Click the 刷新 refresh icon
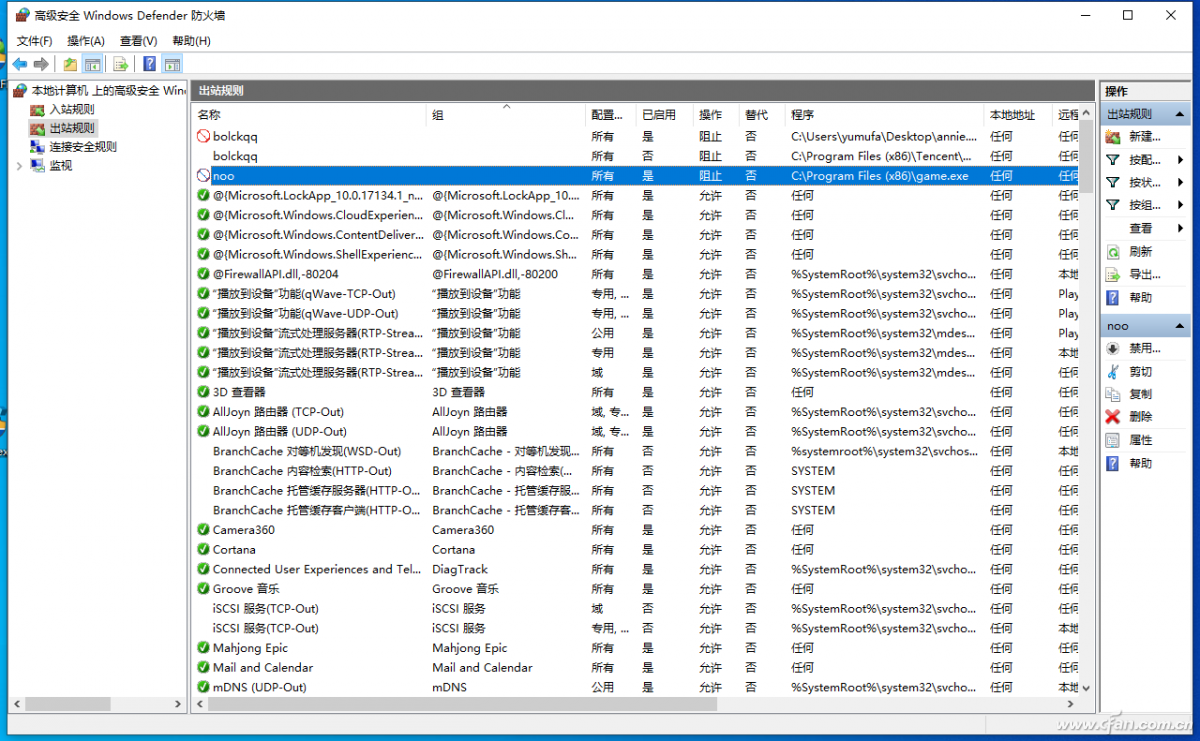Viewport: 1200px width, 741px height. pyautogui.click(x=1112, y=251)
